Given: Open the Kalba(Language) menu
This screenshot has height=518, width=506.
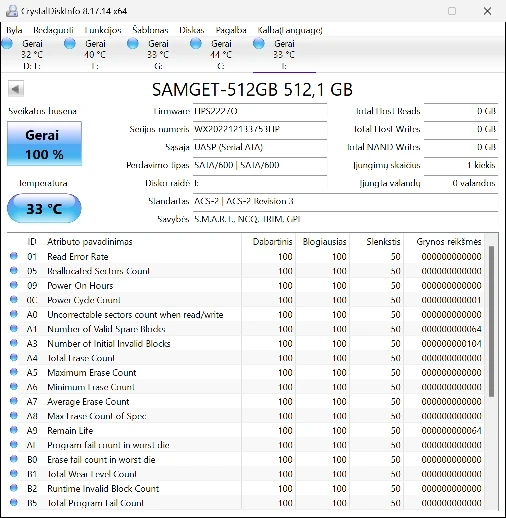Looking at the screenshot, I should click(x=290, y=30).
